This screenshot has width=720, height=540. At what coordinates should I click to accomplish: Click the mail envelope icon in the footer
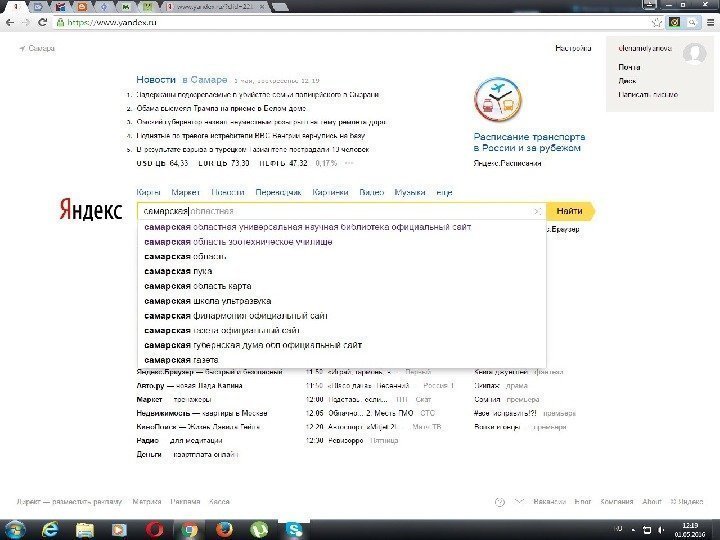coord(519,501)
